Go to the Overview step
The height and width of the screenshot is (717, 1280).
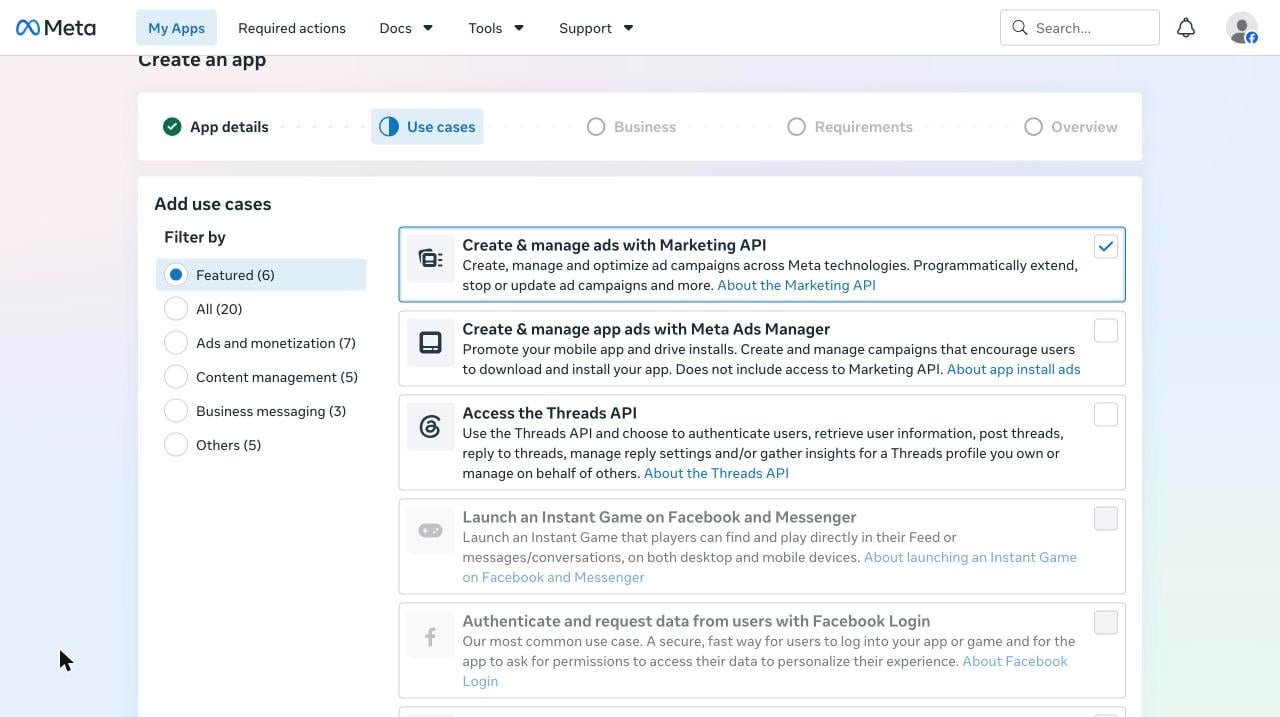(1071, 127)
